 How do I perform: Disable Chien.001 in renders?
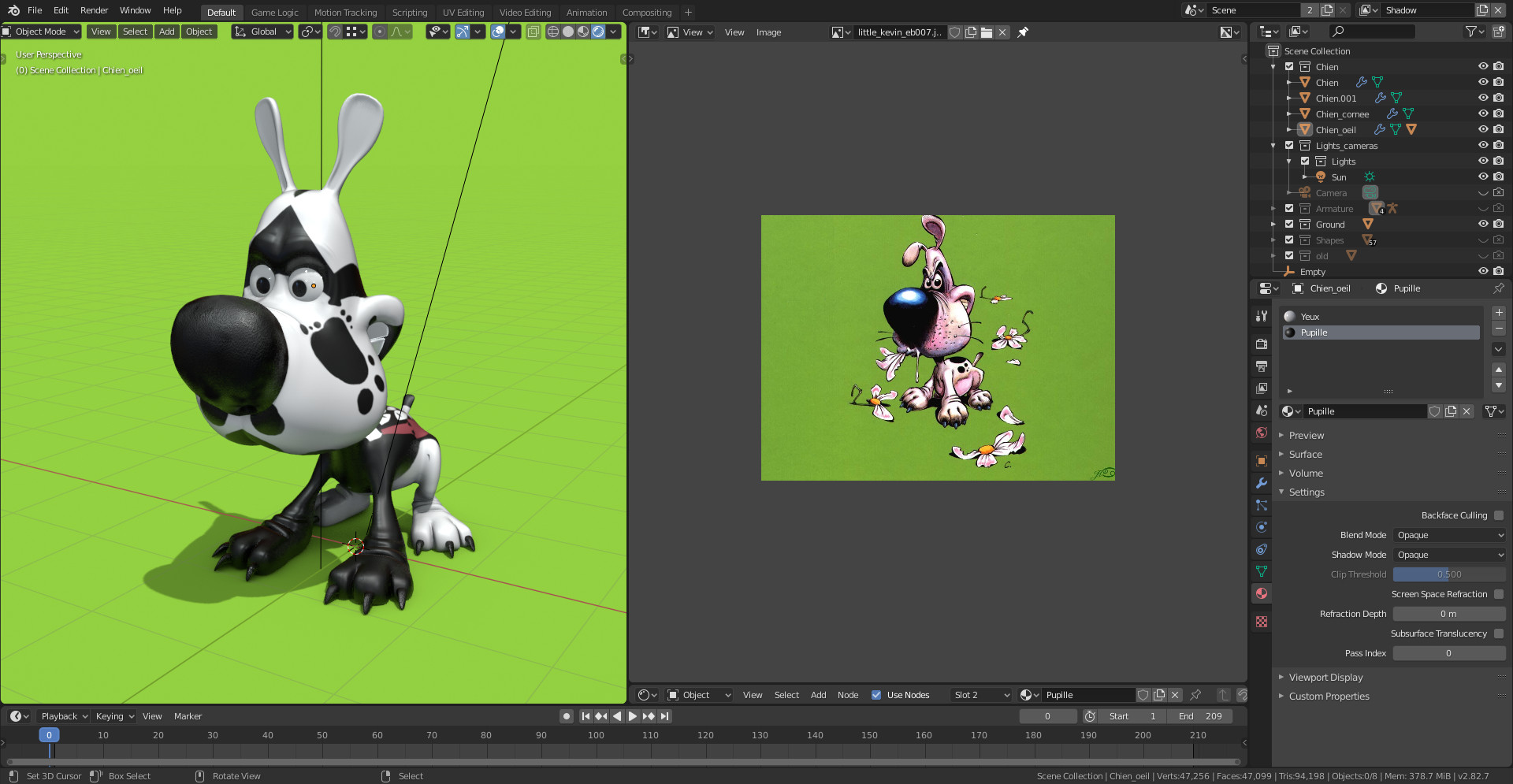(x=1499, y=98)
